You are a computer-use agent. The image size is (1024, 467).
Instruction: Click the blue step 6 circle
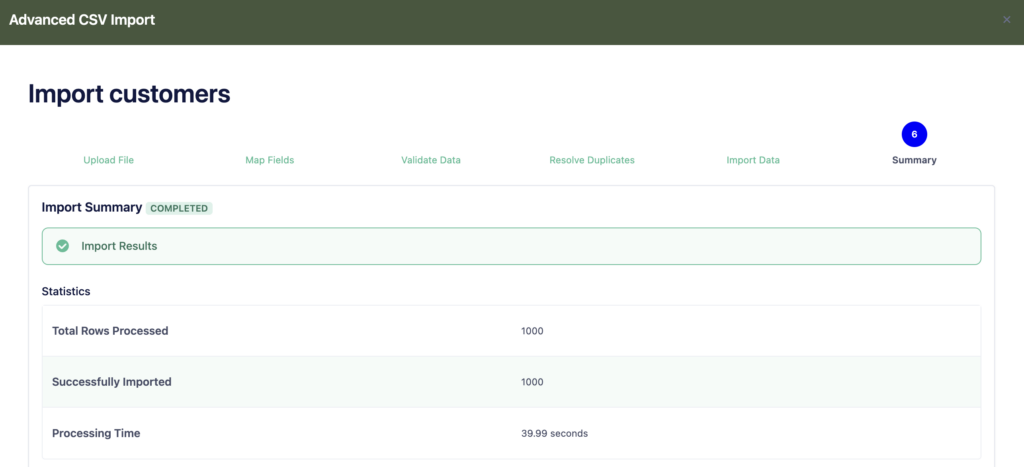[x=914, y=134]
